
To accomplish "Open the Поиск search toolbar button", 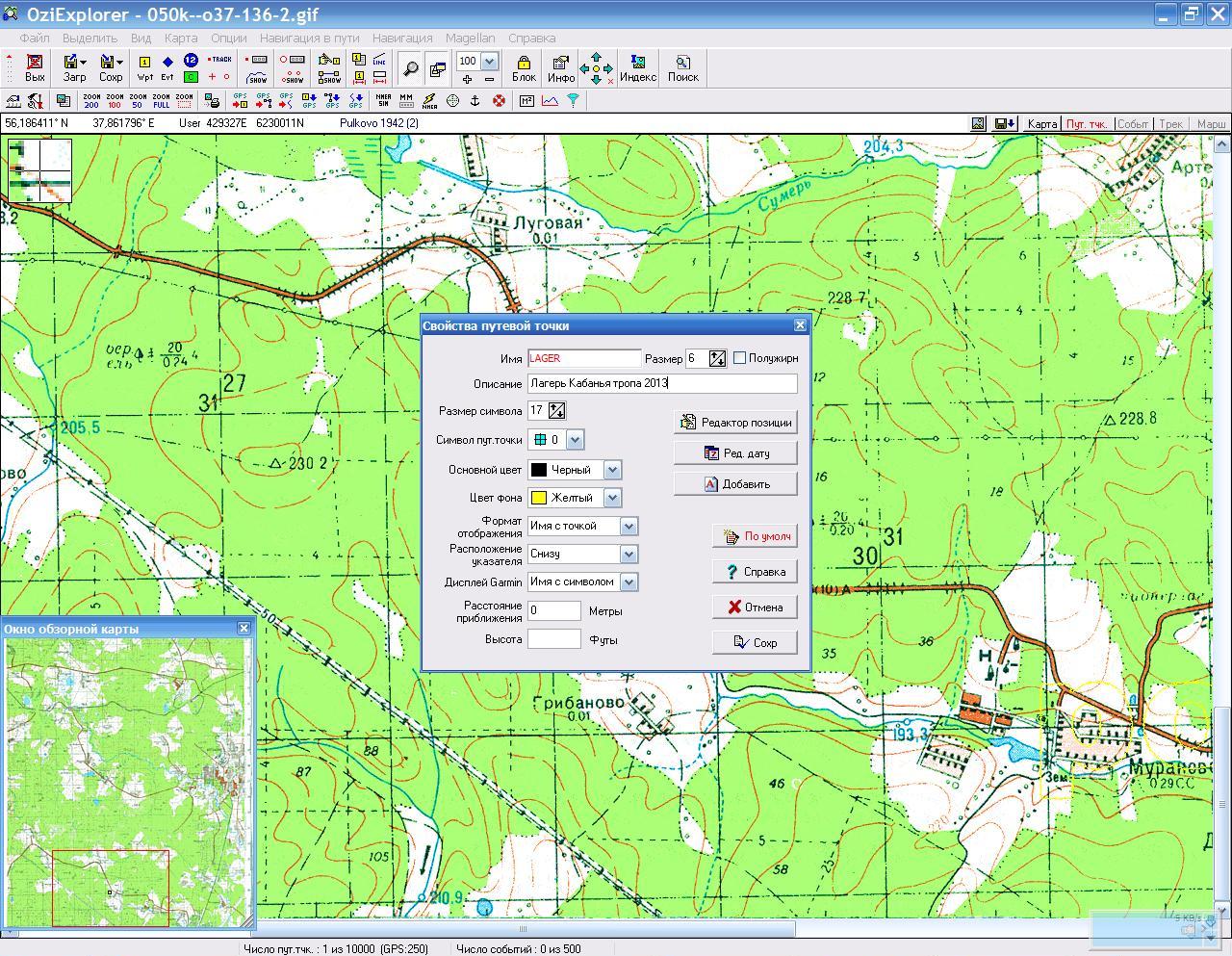I will point(682,67).
